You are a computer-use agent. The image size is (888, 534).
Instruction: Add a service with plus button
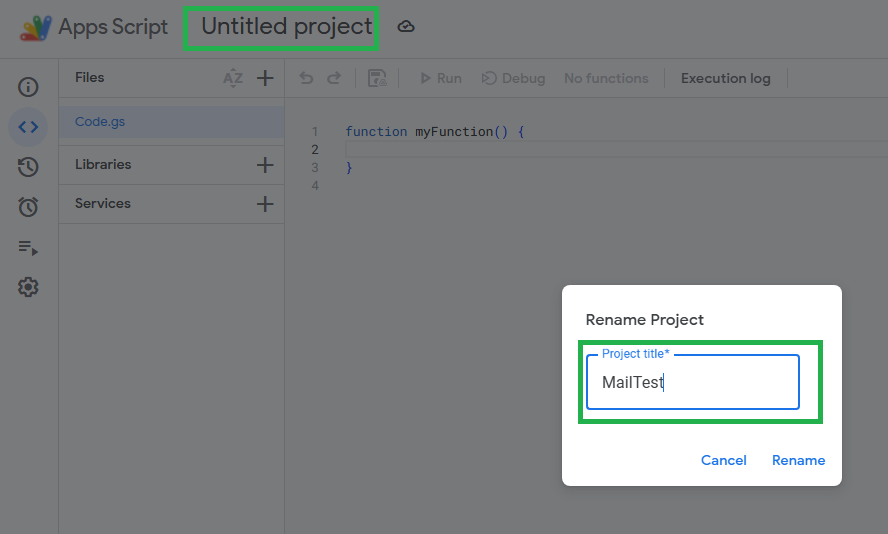(x=265, y=204)
